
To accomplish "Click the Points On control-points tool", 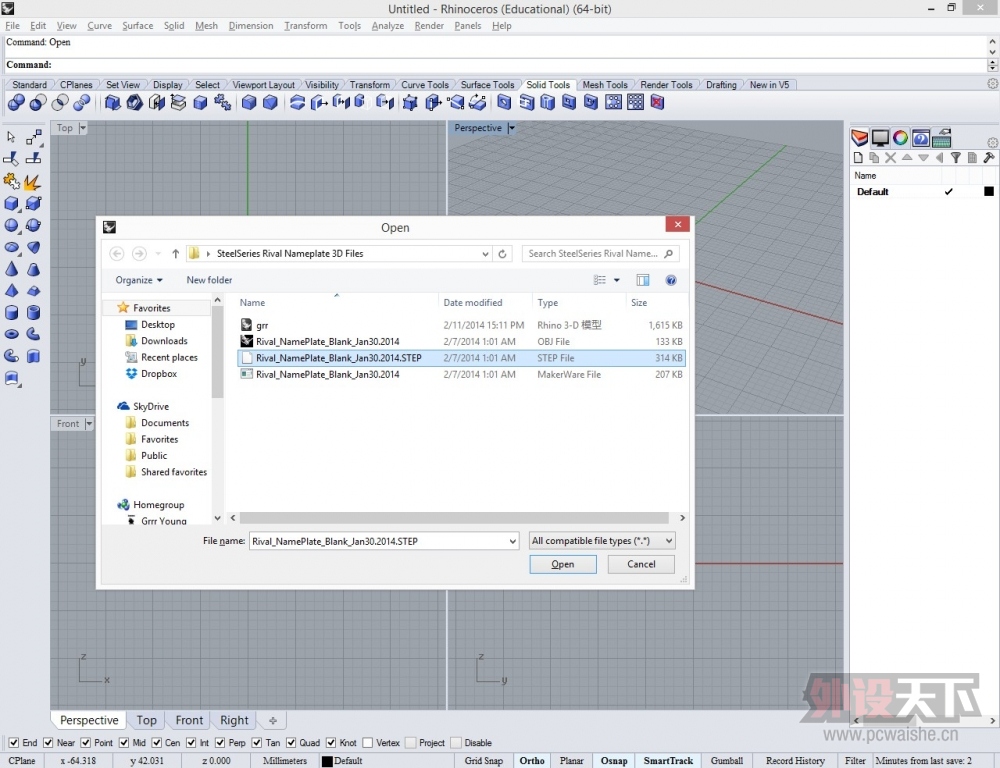I will click(x=34, y=137).
